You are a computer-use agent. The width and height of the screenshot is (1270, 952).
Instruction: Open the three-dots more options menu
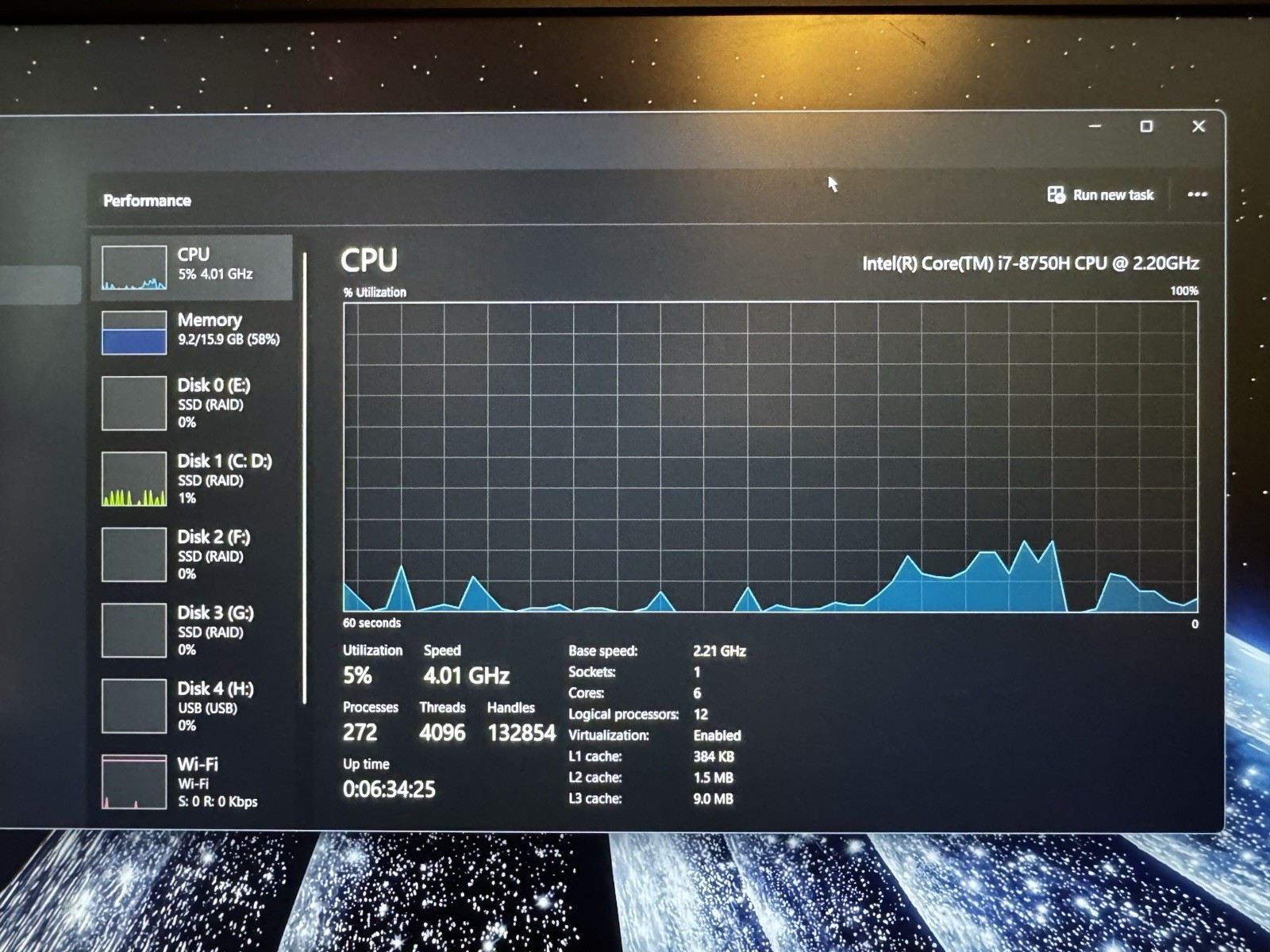coord(1197,194)
